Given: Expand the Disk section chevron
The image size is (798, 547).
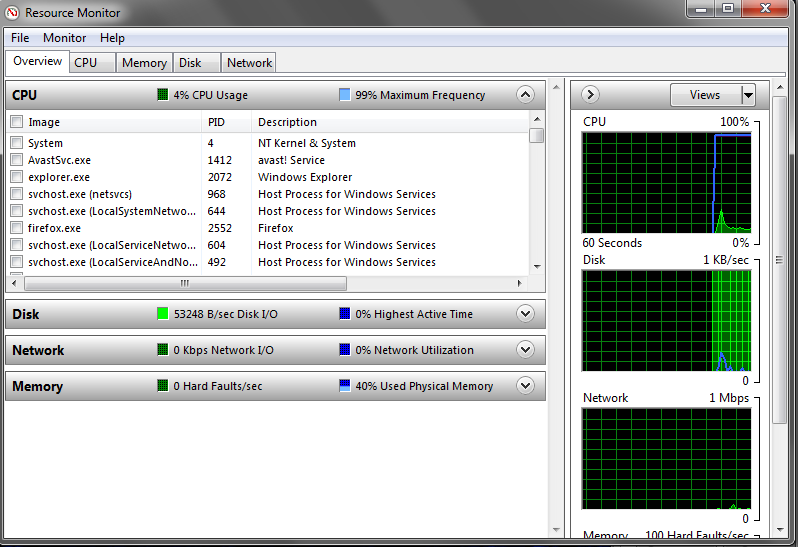Looking at the screenshot, I should (x=525, y=314).
